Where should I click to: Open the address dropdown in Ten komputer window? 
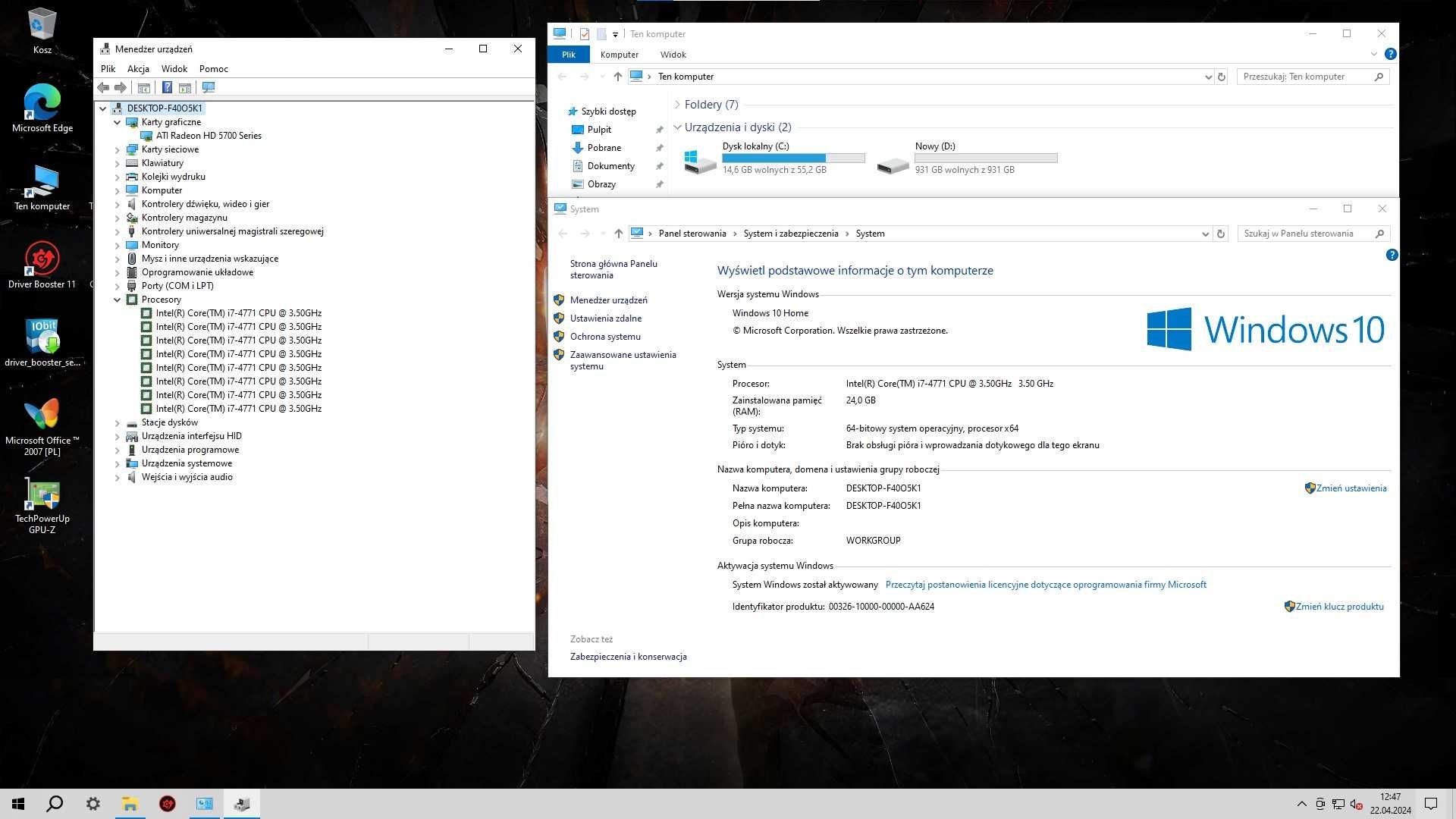click(x=1208, y=77)
